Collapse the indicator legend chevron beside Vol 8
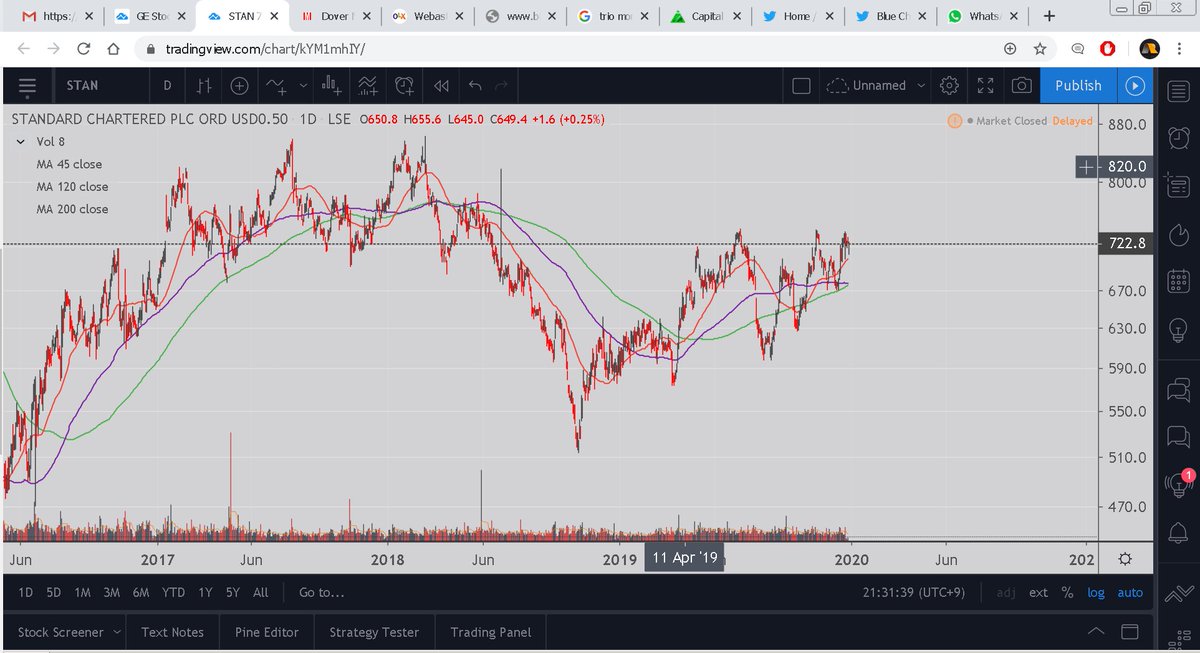Image resolution: width=1200 pixels, height=653 pixels. (20, 142)
